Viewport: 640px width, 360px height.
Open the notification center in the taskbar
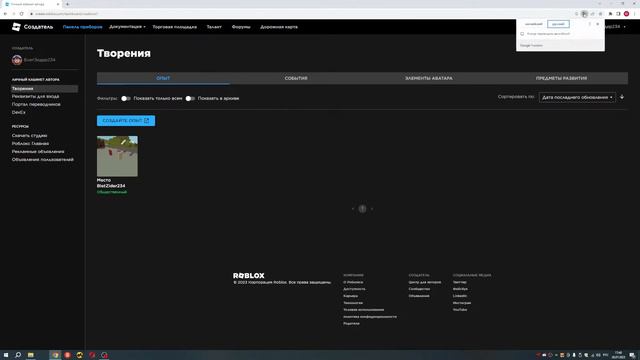632,355
